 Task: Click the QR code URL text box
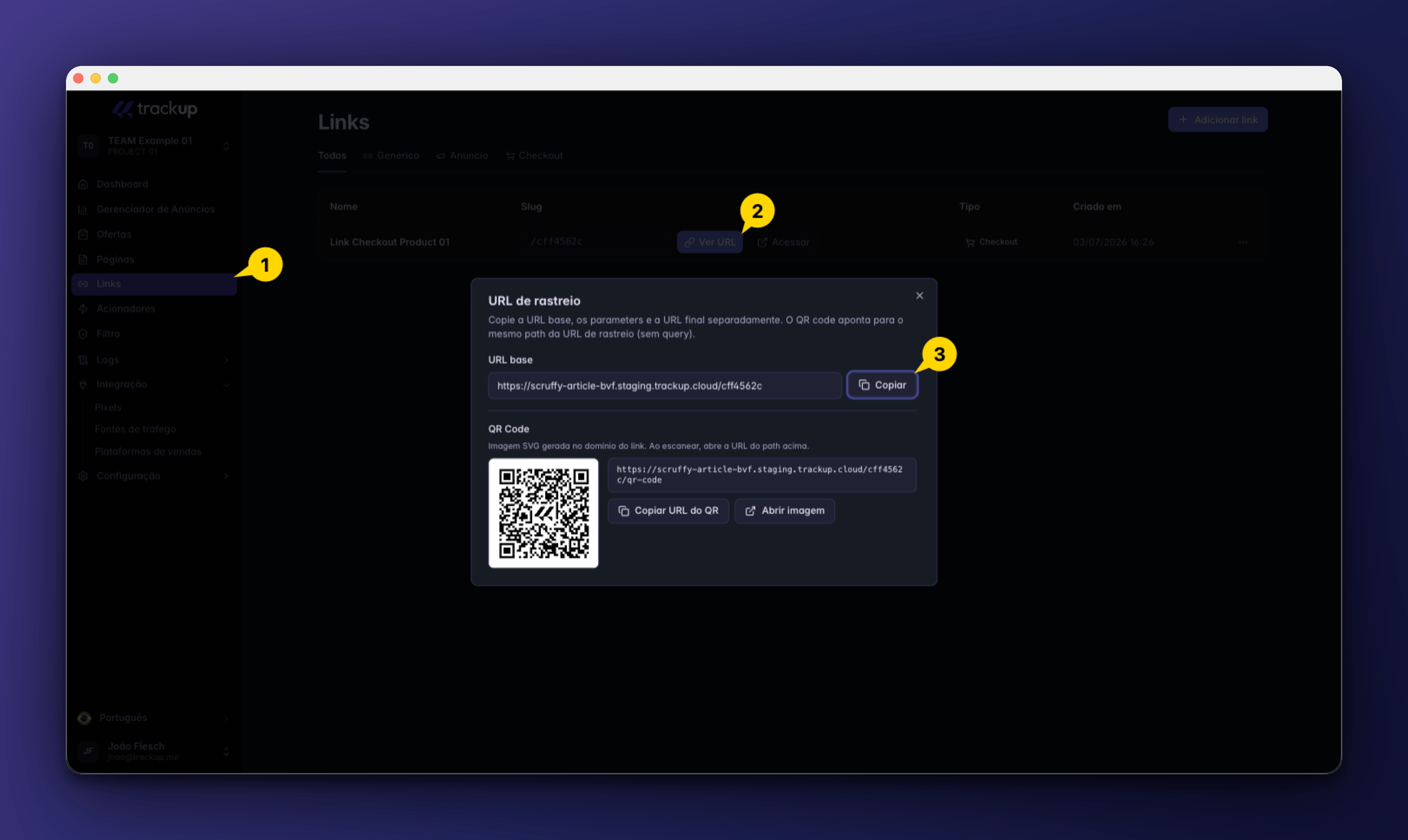[762, 474]
